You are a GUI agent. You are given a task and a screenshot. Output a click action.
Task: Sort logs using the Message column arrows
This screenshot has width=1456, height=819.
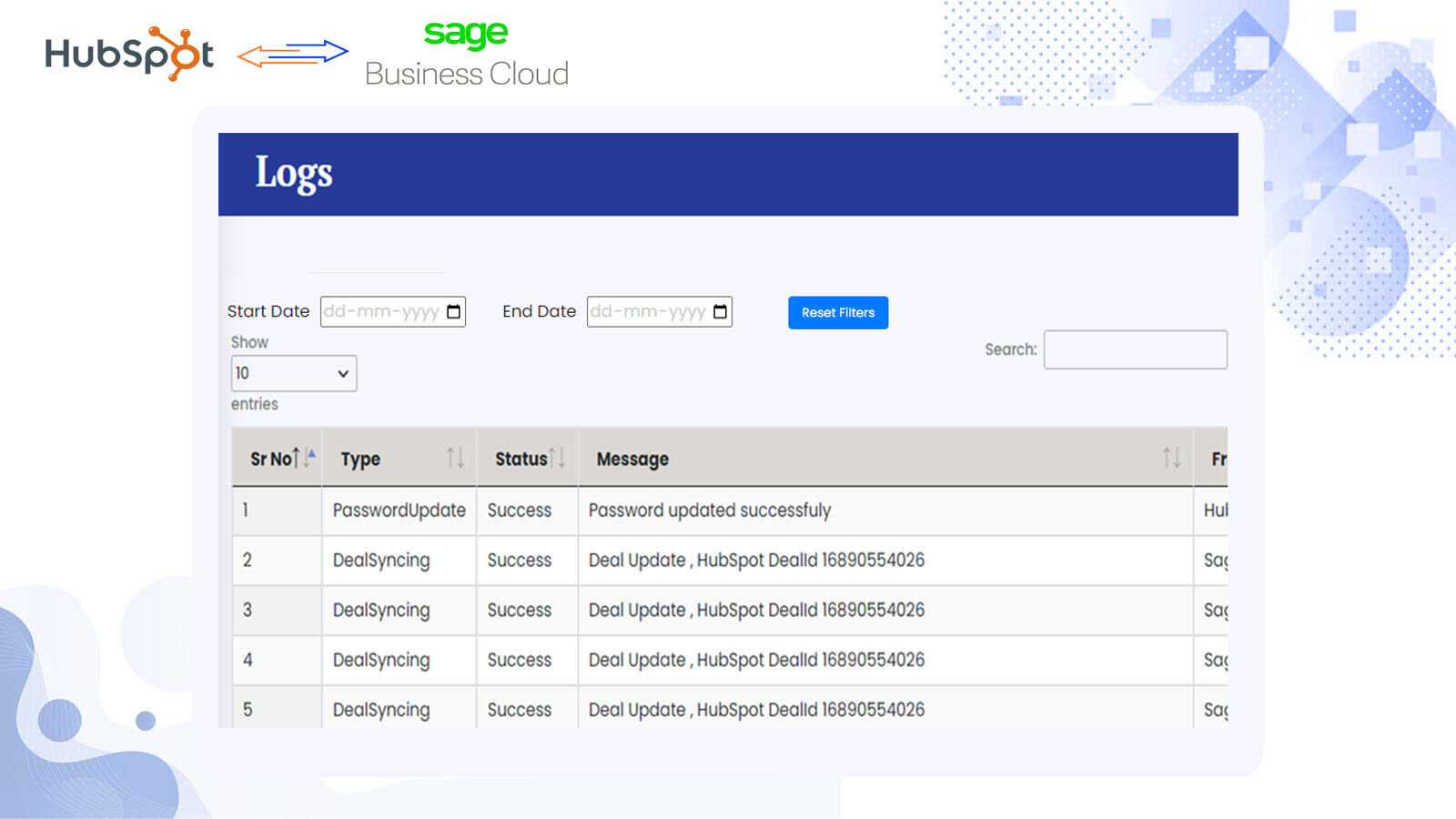(1171, 458)
